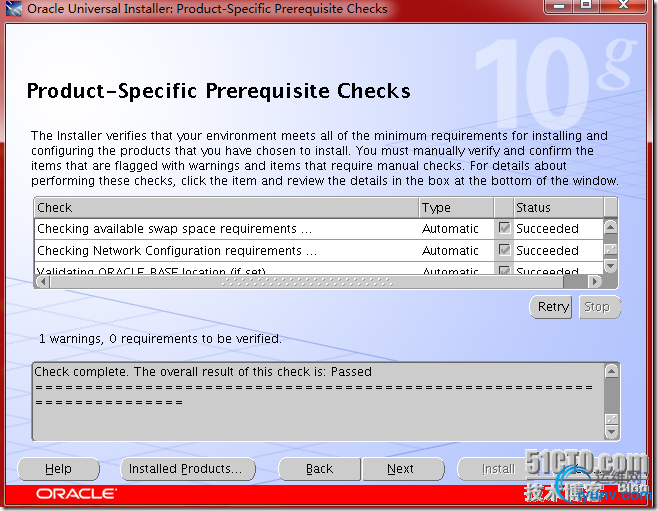Viewport: 658px width, 511px height.
Task: Minimize the Oracle Universal Installer window
Action: pyautogui.click(x=559, y=6)
